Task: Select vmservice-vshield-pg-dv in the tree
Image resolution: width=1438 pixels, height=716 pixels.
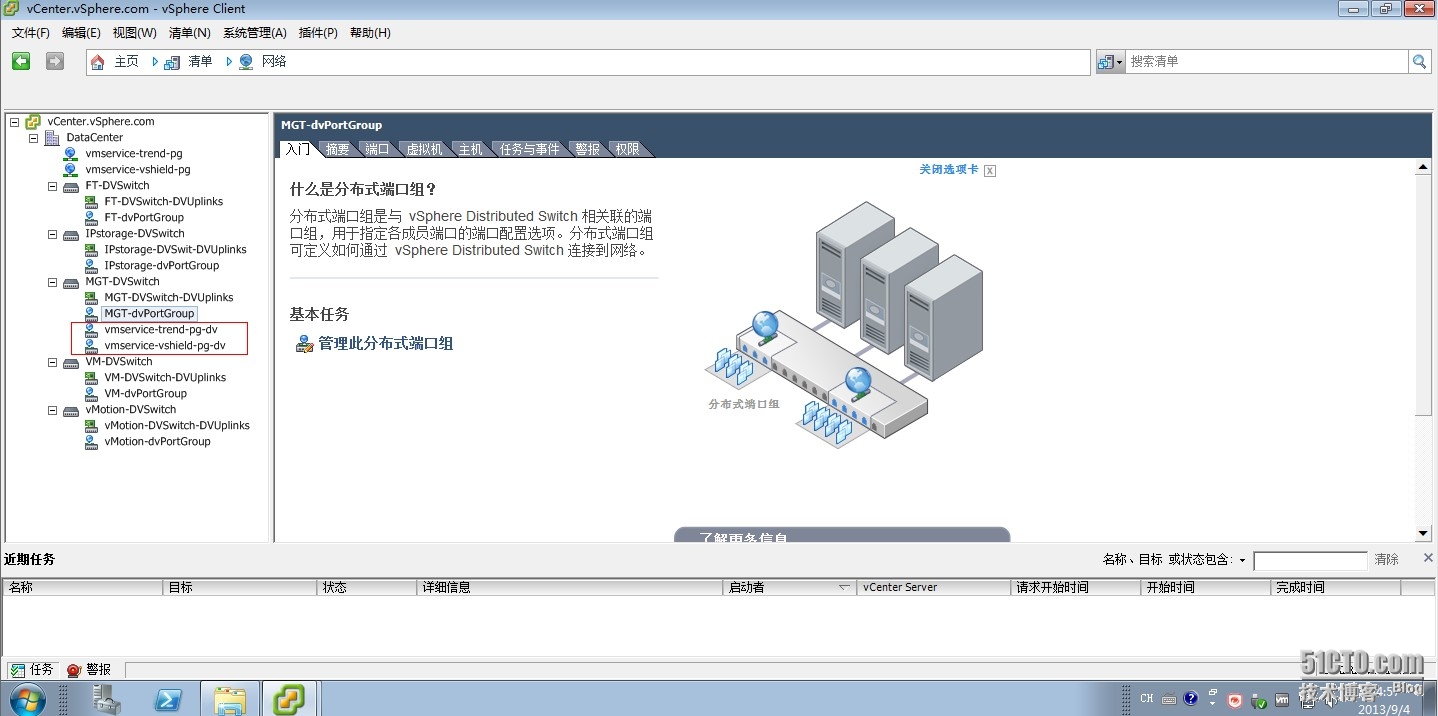Action: [x=165, y=346]
